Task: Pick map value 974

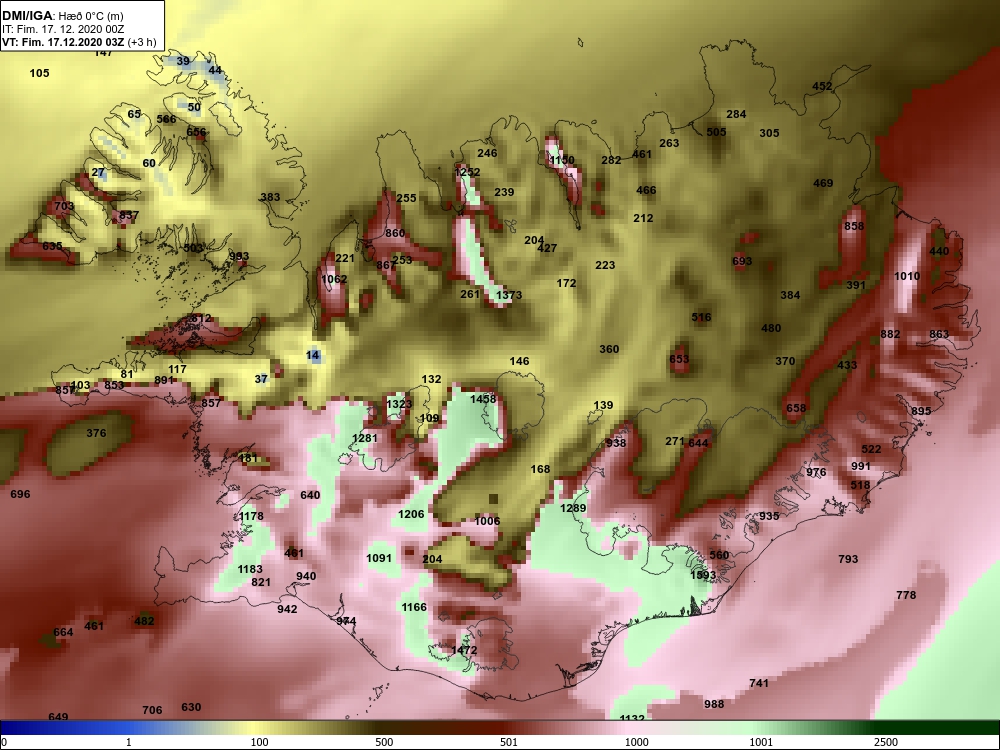Action: 346,621
